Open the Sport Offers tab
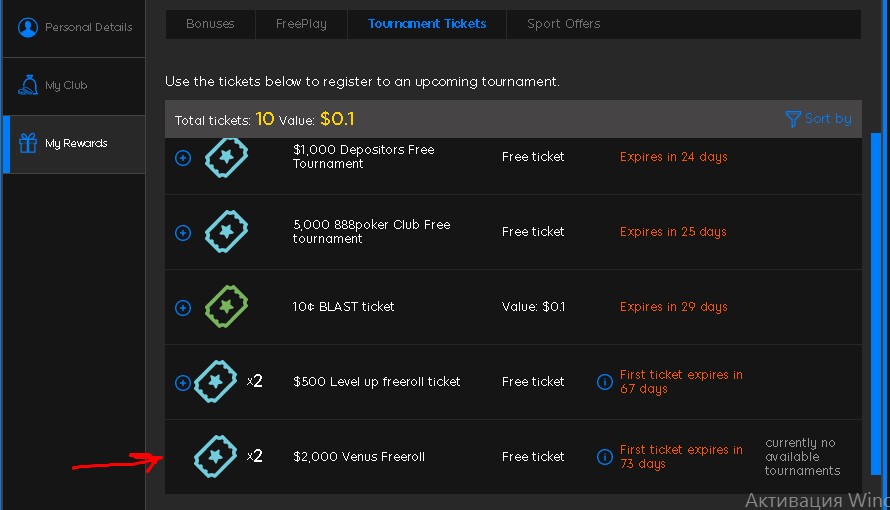This screenshot has width=890, height=510. tap(564, 24)
